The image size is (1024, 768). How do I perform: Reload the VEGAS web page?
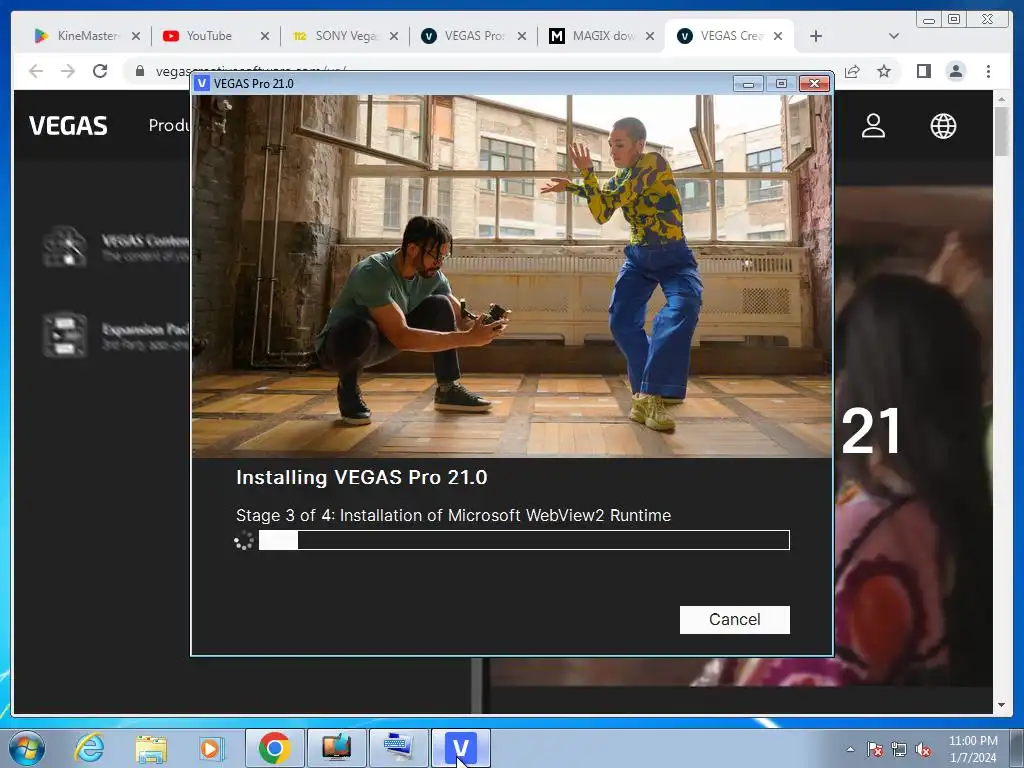(x=100, y=71)
